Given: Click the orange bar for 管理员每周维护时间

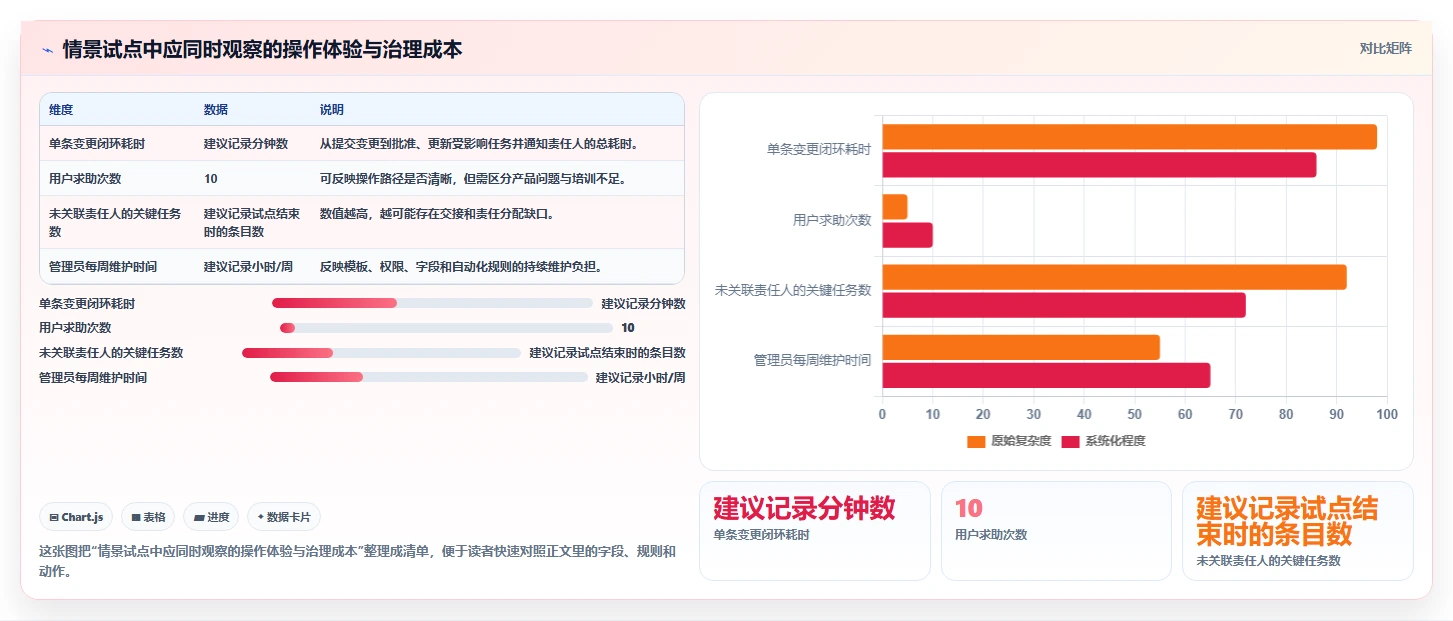Looking at the screenshot, I should pos(1021,347).
